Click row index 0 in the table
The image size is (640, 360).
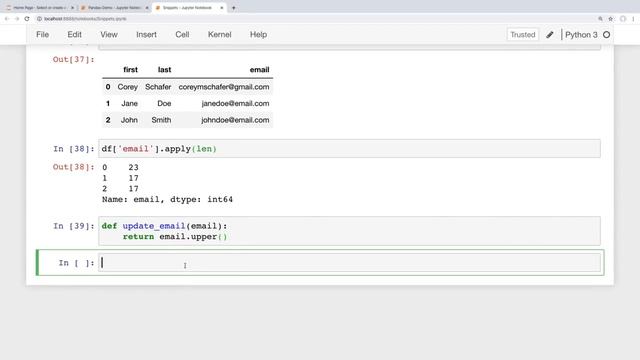pos(108,87)
